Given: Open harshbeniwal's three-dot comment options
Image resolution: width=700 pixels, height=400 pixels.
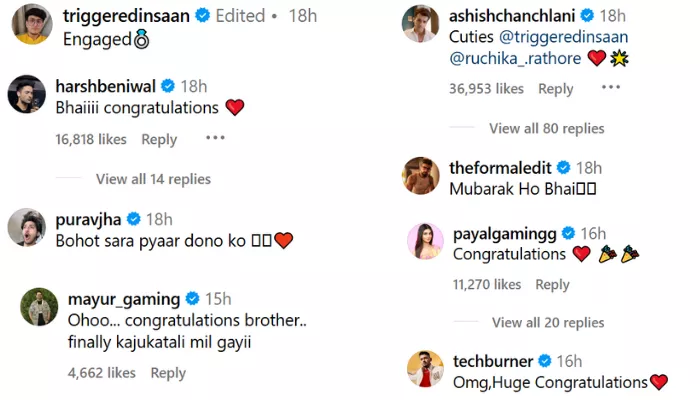Looking at the screenshot, I should pyautogui.click(x=215, y=138).
